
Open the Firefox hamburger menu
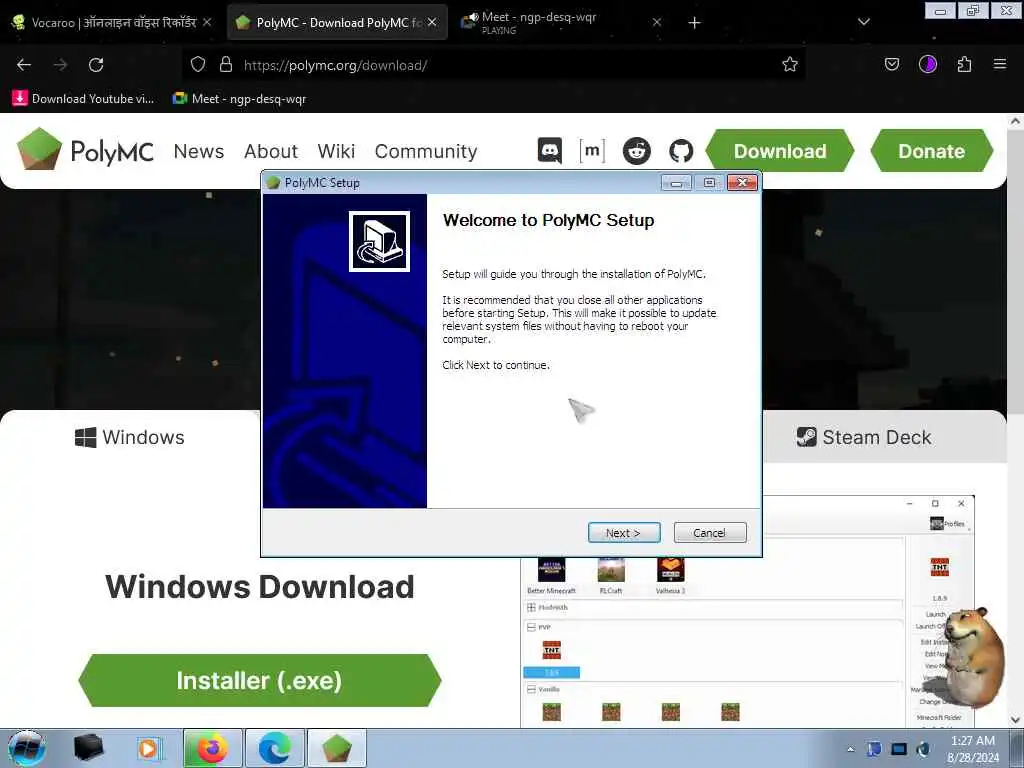(1000, 64)
